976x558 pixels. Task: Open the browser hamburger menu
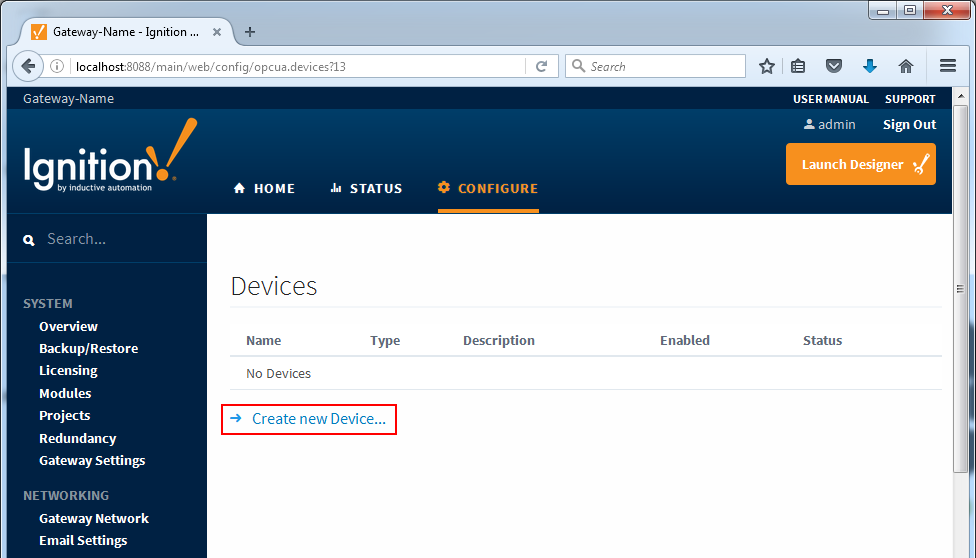[948, 66]
